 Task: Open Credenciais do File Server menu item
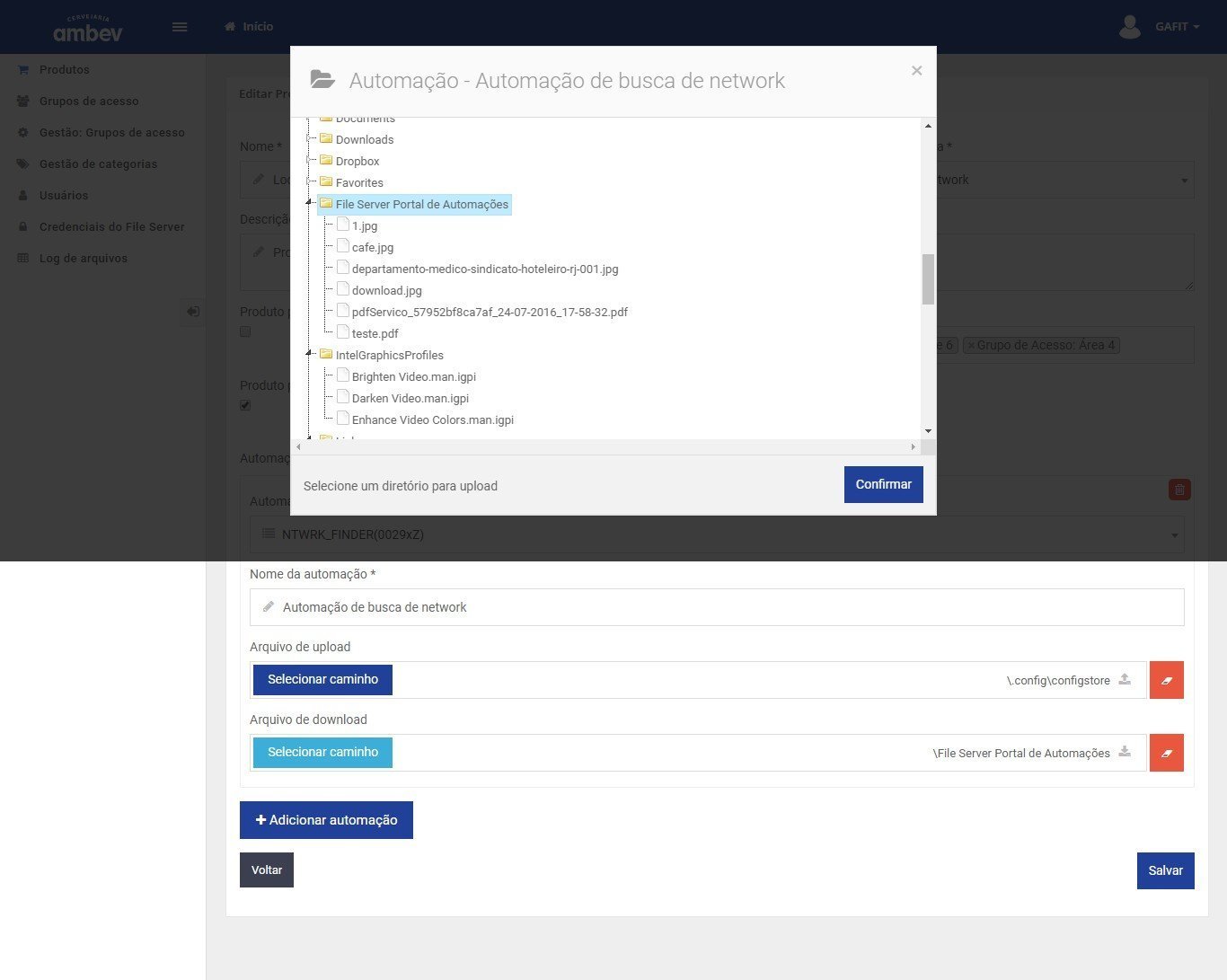(111, 226)
